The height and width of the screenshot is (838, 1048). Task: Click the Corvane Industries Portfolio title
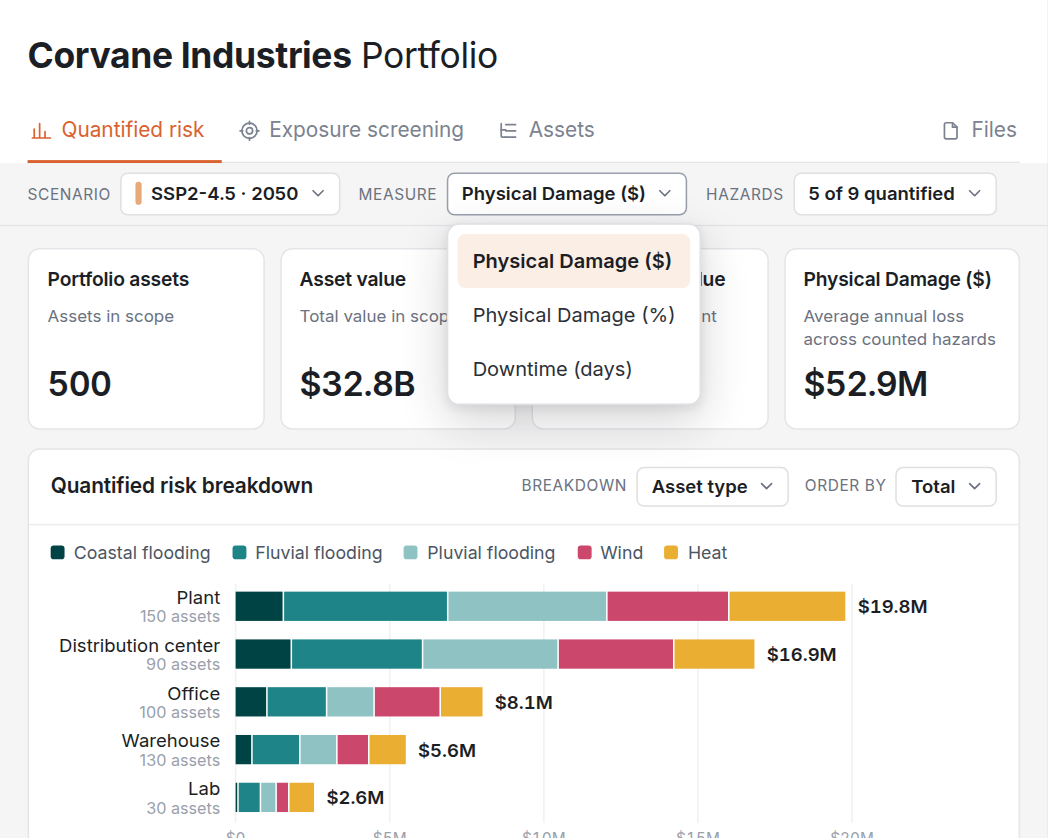tap(263, 55)
